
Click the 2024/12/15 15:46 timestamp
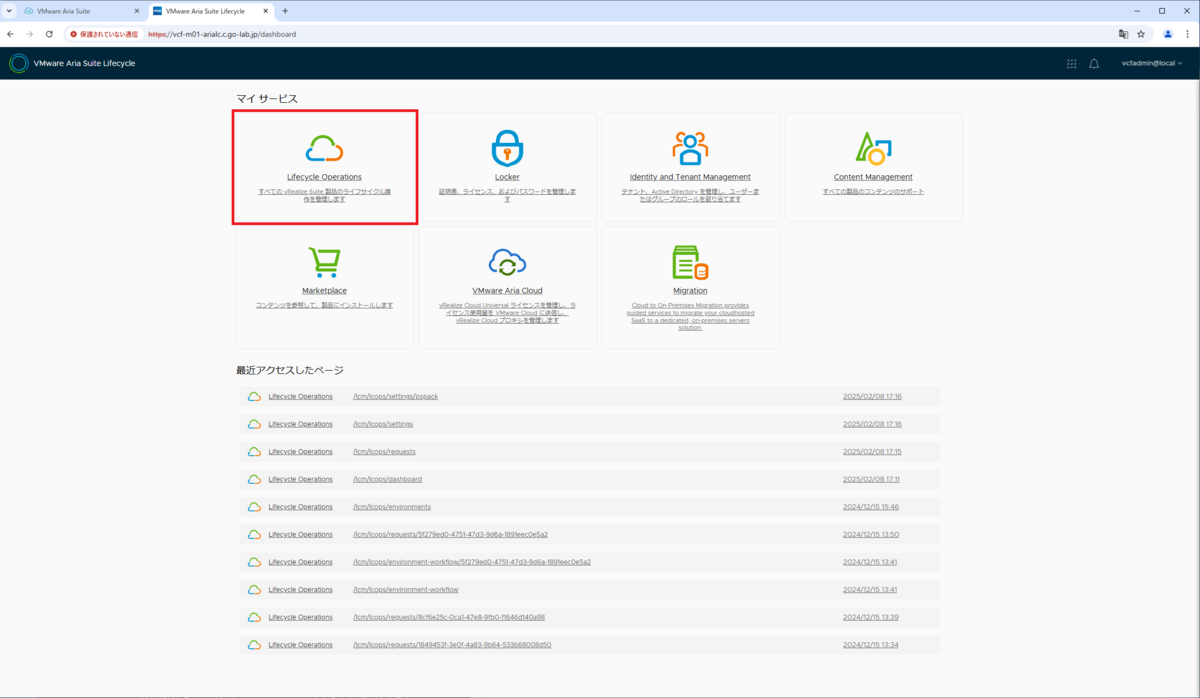(871, 507)
